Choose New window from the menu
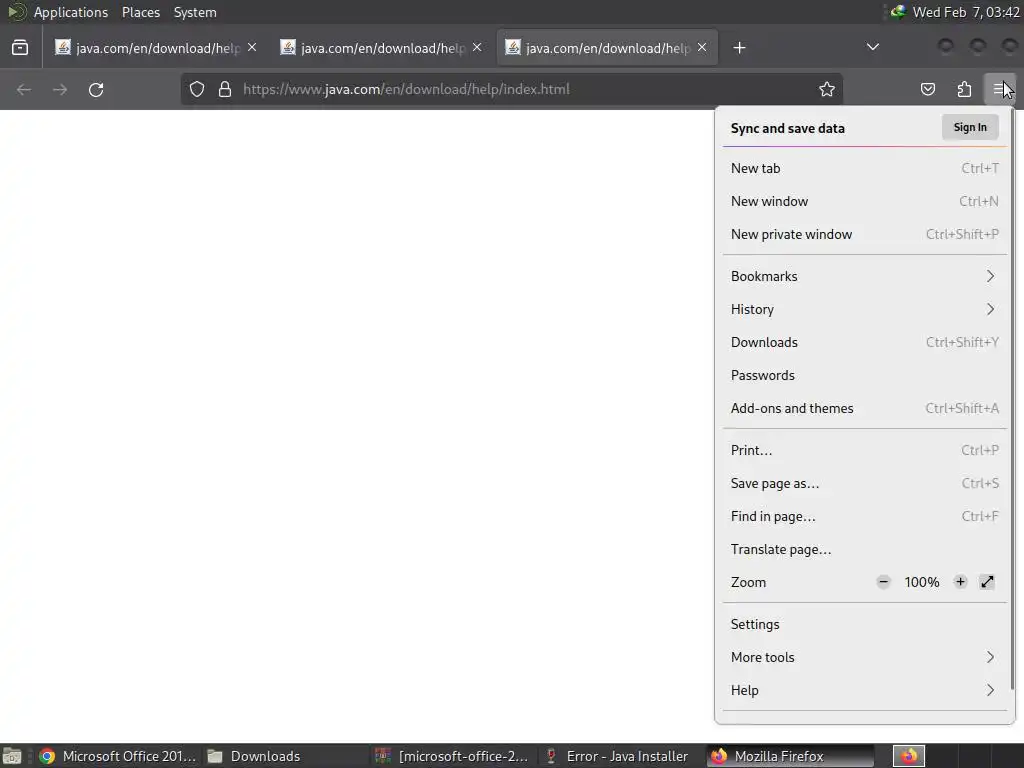1024x768 pixels. [x=865, y=201]
